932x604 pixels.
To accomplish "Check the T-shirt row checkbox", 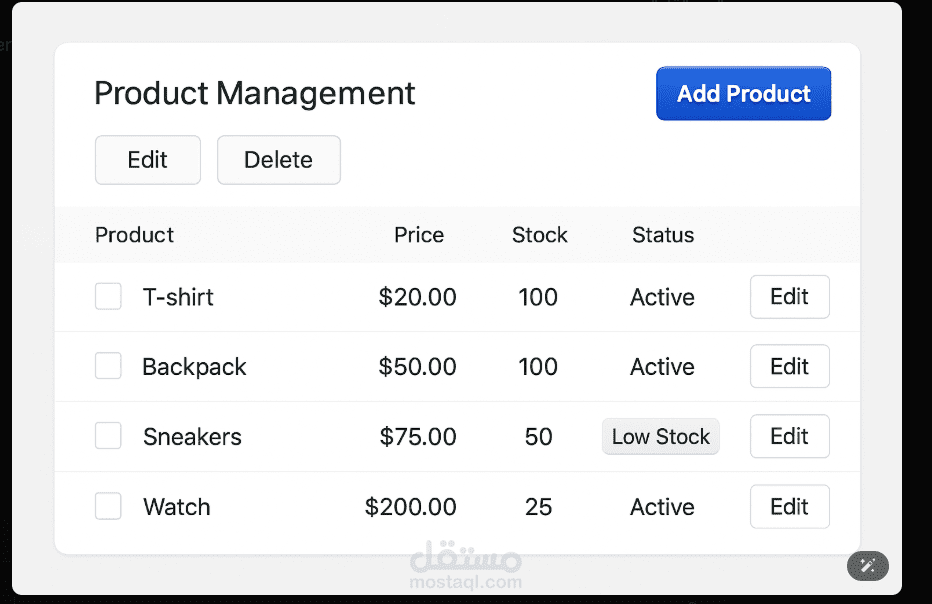I will tap(108, 297).
